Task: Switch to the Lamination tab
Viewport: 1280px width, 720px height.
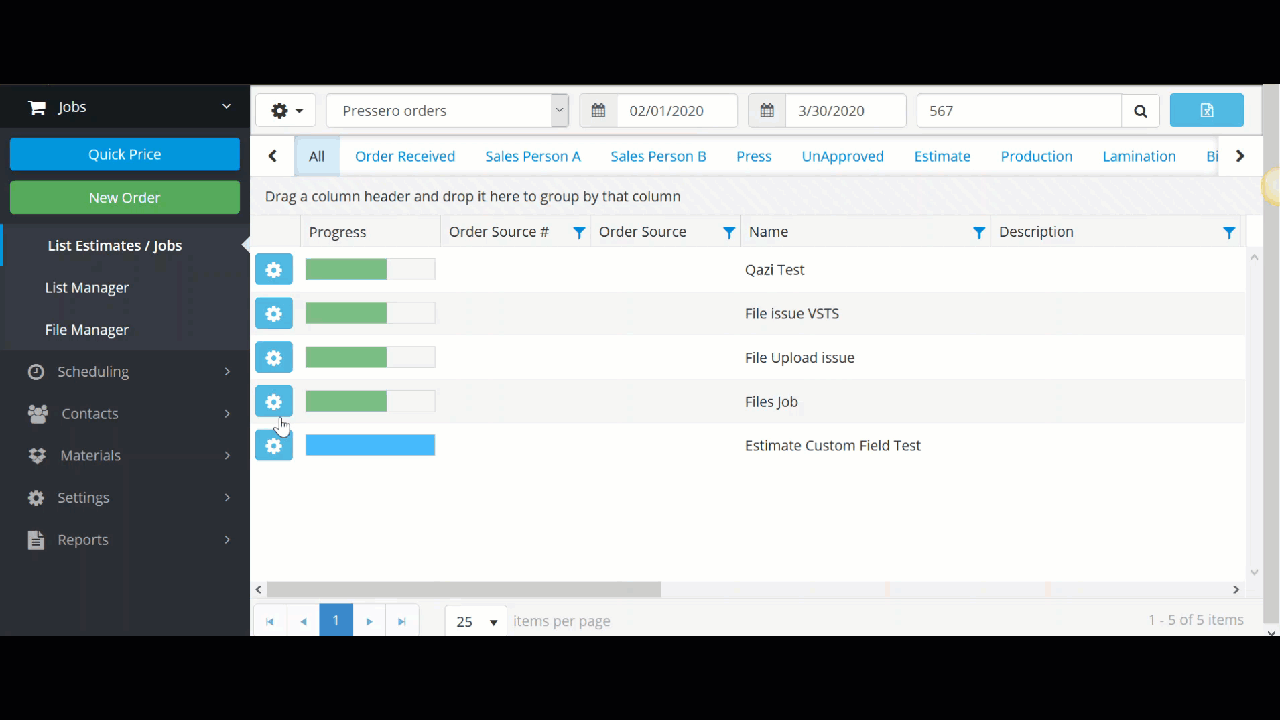Action: [x=1139, y=156]
